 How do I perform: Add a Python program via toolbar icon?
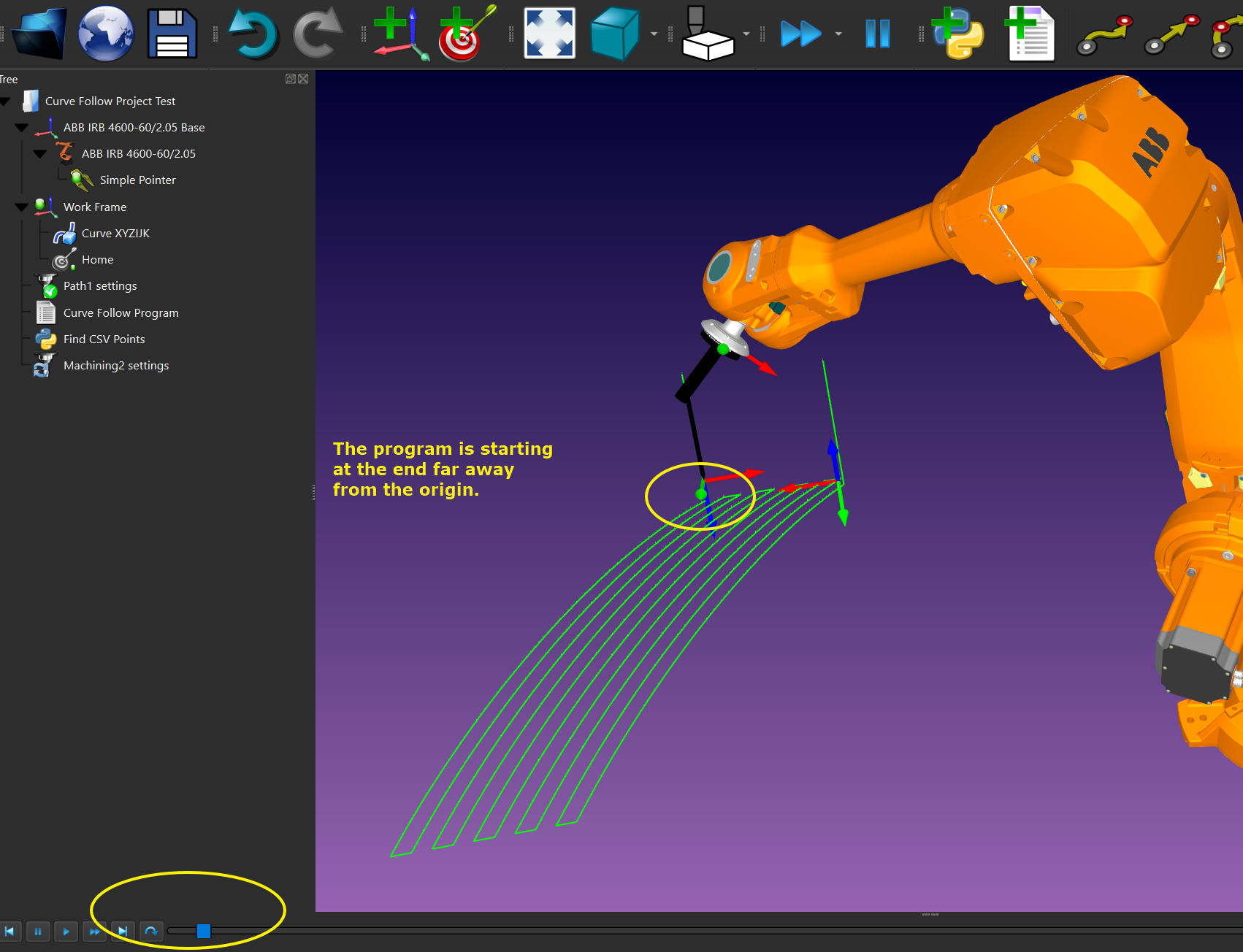click(958, 34)
